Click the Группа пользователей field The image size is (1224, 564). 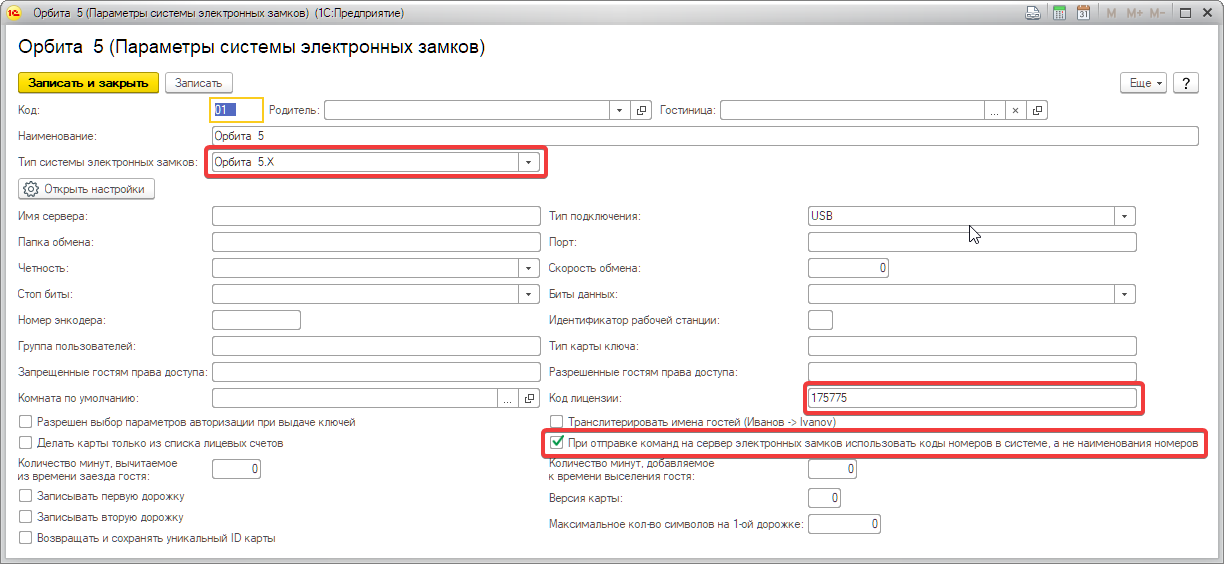tap(376, 346)
